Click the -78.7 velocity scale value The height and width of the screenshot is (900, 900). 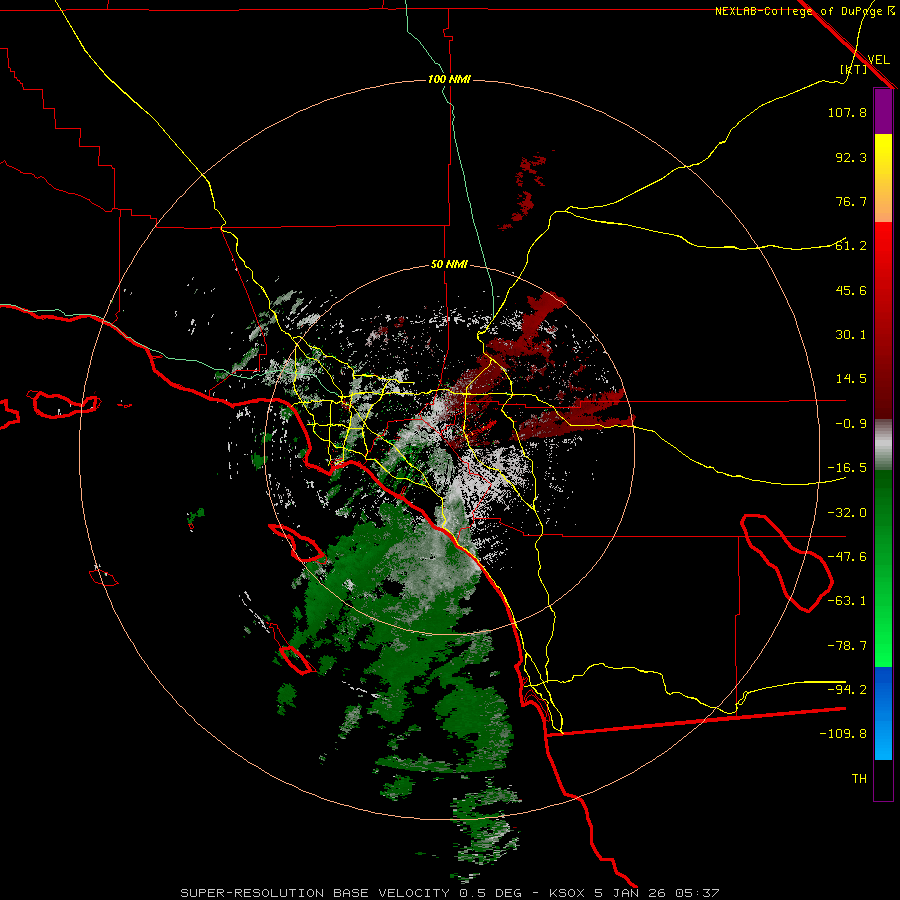[847, 646]
